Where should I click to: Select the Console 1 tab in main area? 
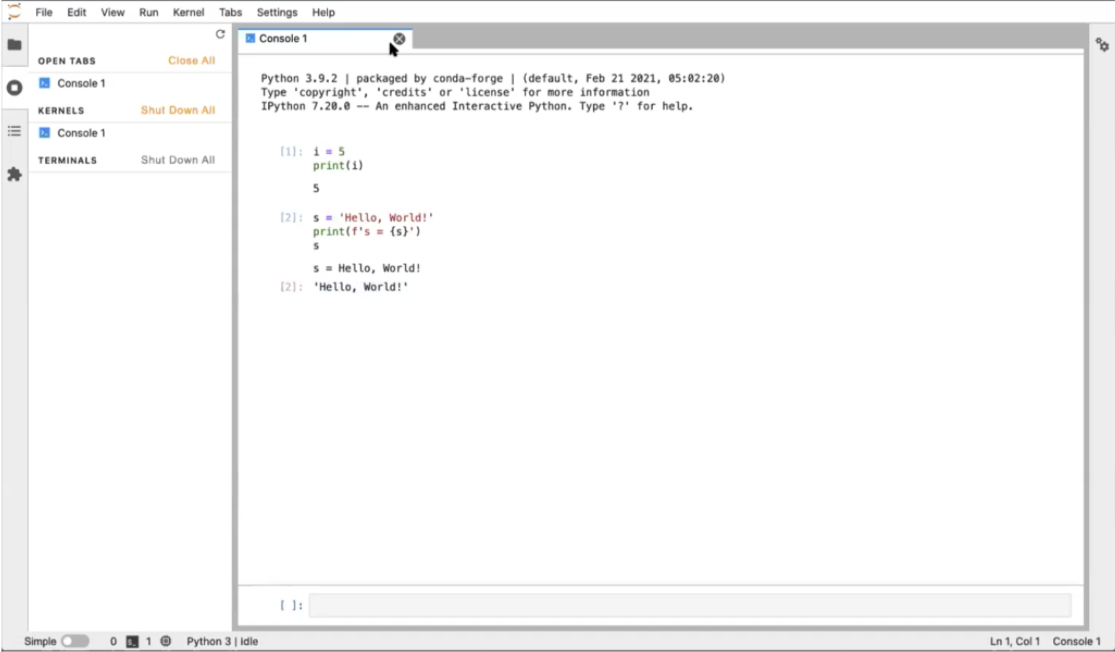(283, 39)
